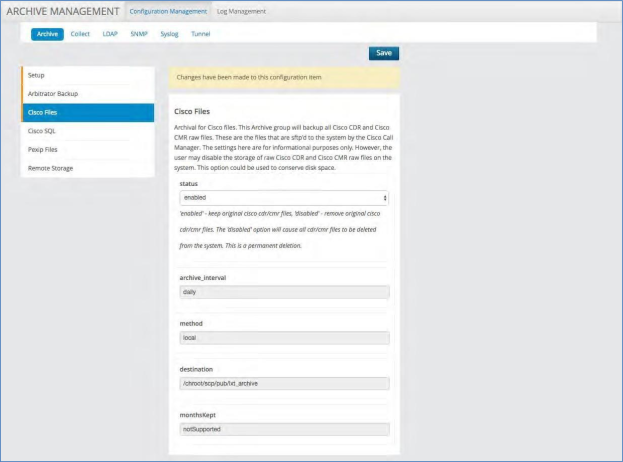Switch to the Log Management tab
The image size is (623, 462).
click(242, 11)
